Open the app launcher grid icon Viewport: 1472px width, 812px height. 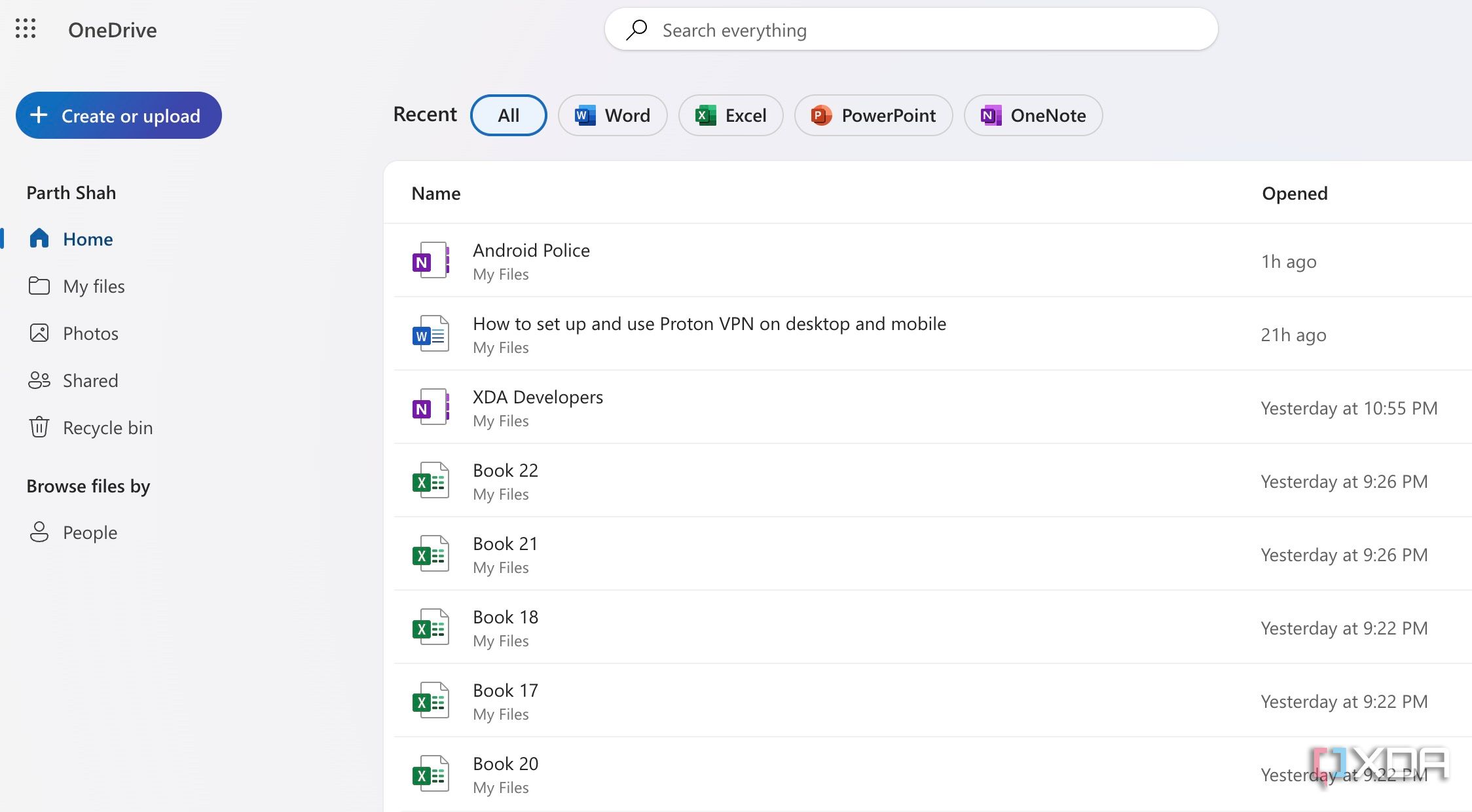26,28
